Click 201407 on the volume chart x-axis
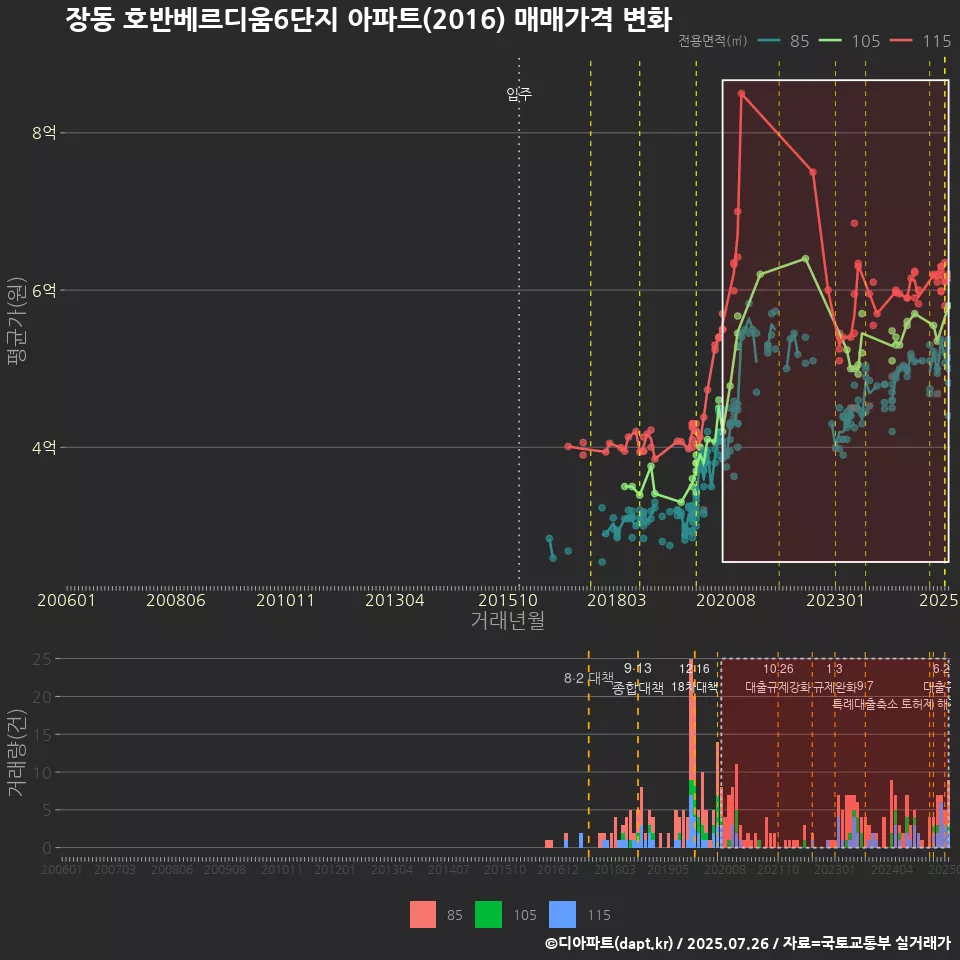This screenshot has height=960, width=960. click(448, 869)
